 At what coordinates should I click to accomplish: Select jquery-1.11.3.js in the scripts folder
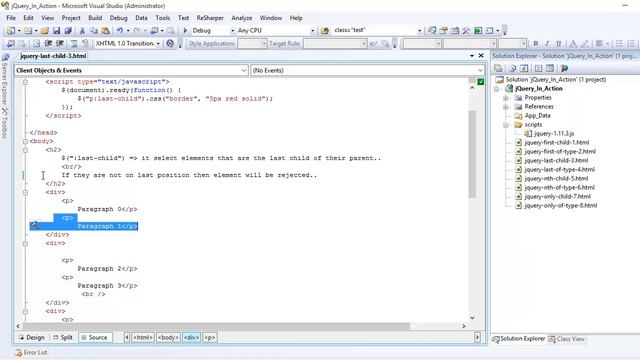[553, 133]
